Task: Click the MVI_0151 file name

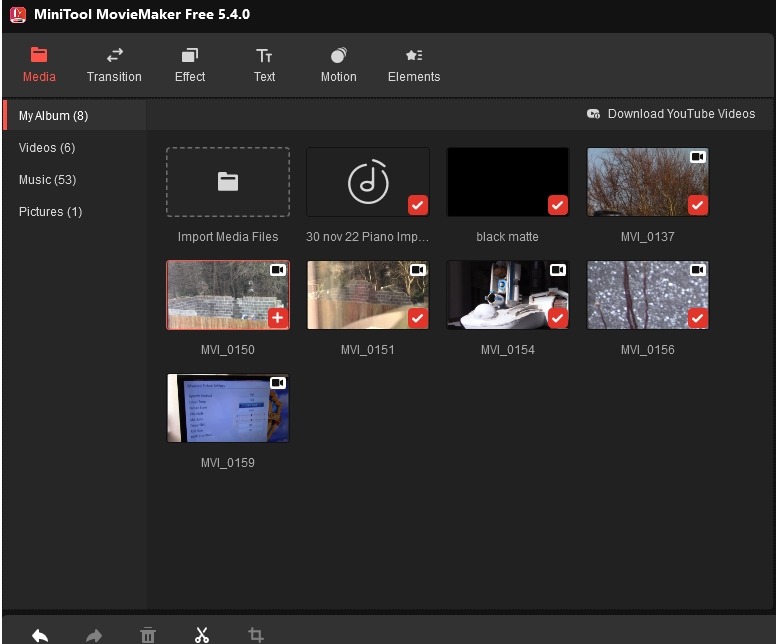Action: click(x=368, y=350)
